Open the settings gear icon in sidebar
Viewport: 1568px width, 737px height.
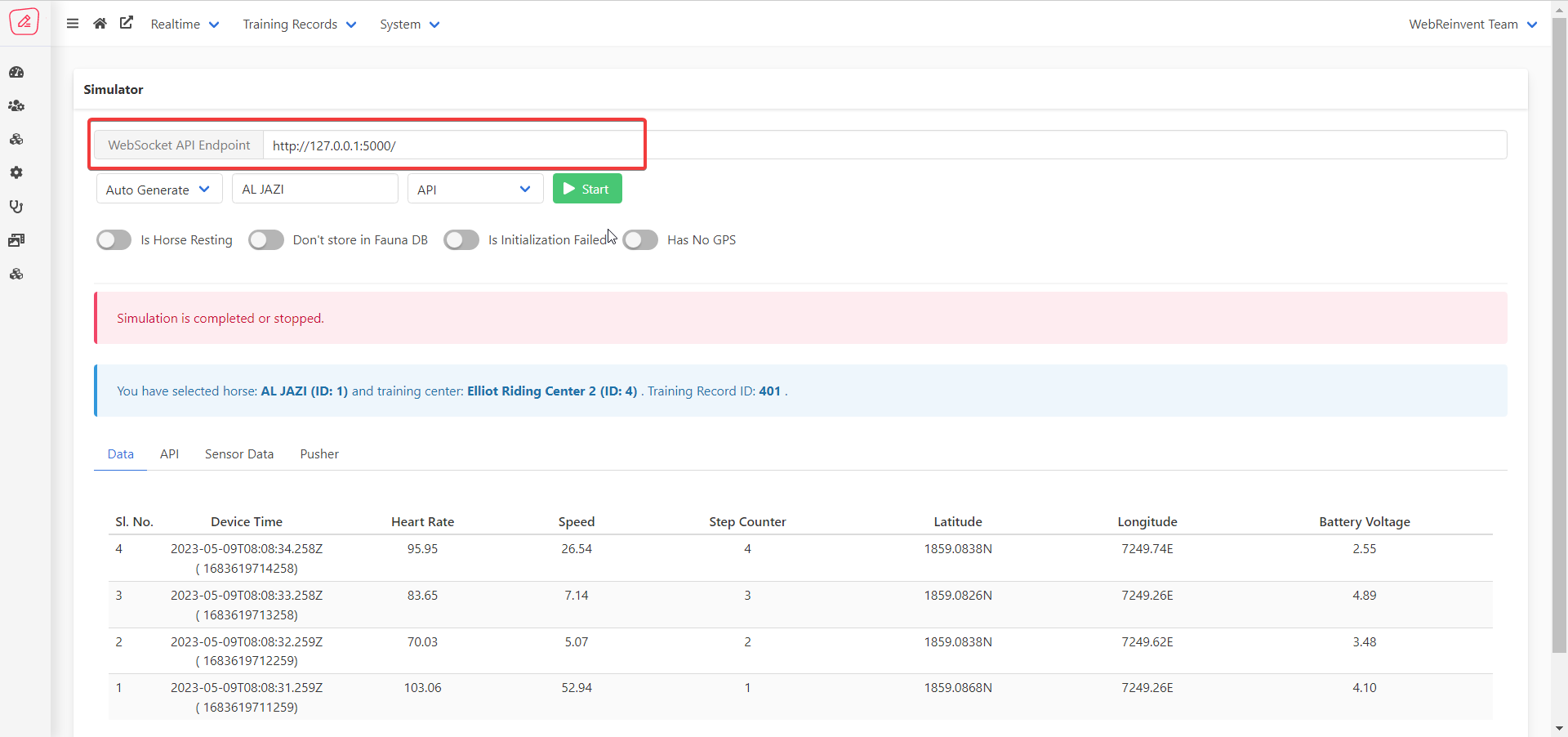(16, 172)
